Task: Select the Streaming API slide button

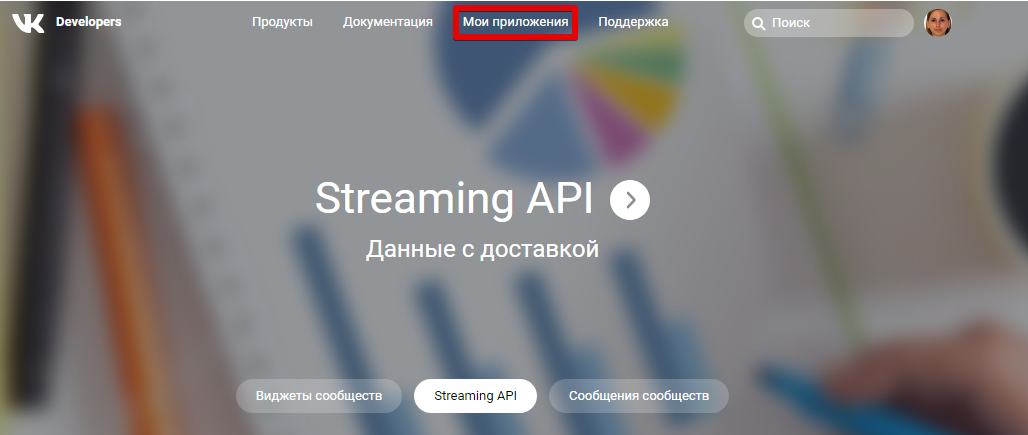Action: [x=475, y=396]
